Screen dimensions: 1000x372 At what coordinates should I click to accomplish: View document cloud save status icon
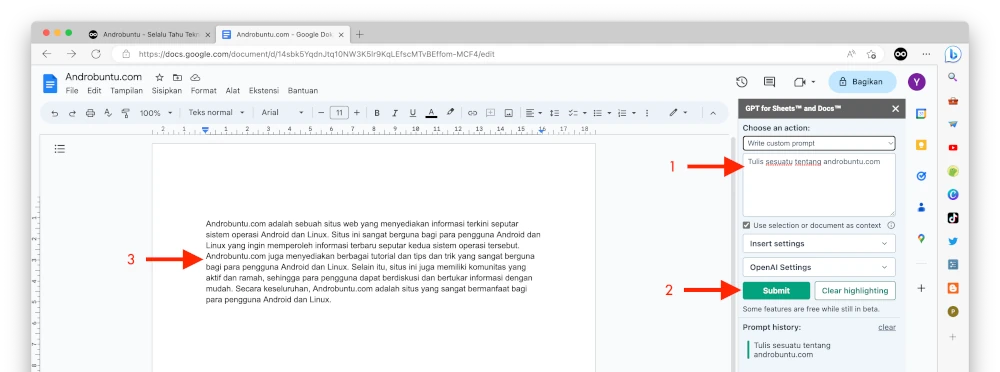click(195, 77)
